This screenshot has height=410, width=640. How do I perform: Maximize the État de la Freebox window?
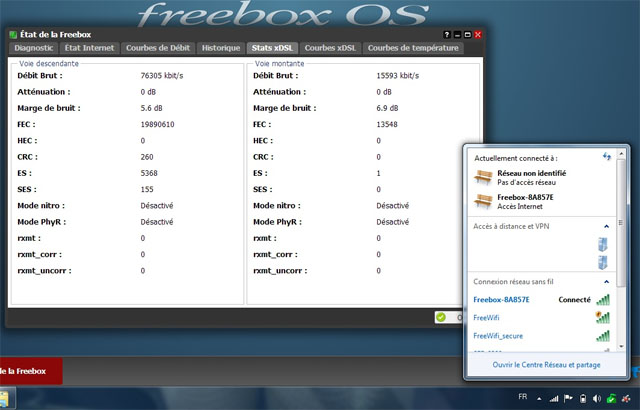click(x=468, y=35)
